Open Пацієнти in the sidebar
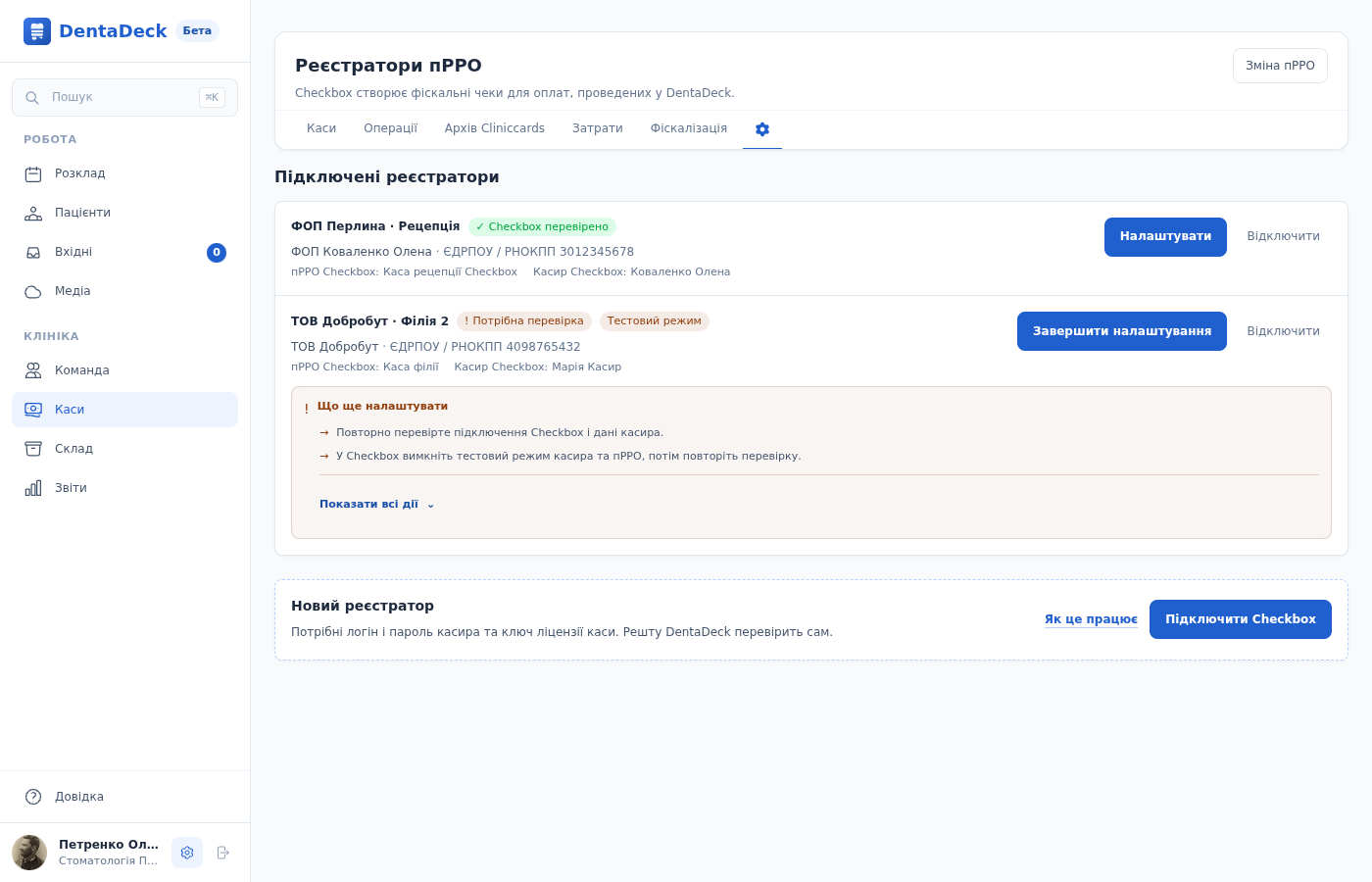 point(124,214)
